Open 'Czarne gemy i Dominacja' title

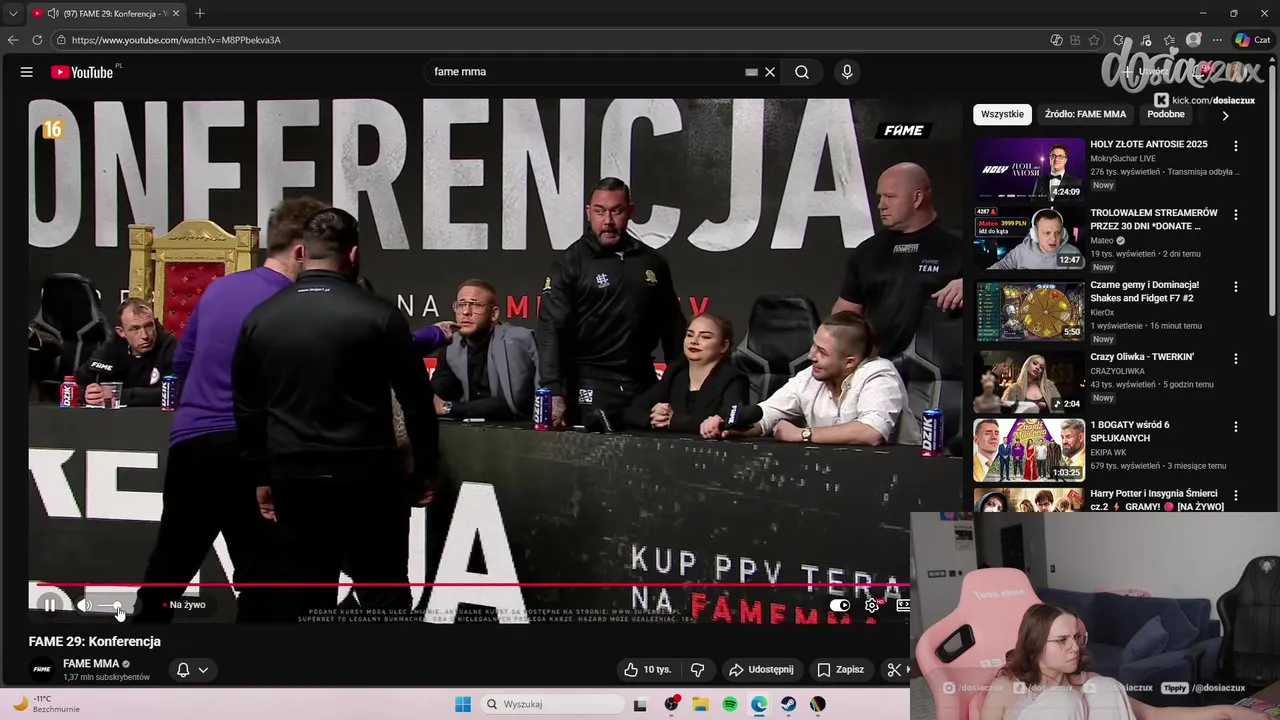click(1144, 291)
